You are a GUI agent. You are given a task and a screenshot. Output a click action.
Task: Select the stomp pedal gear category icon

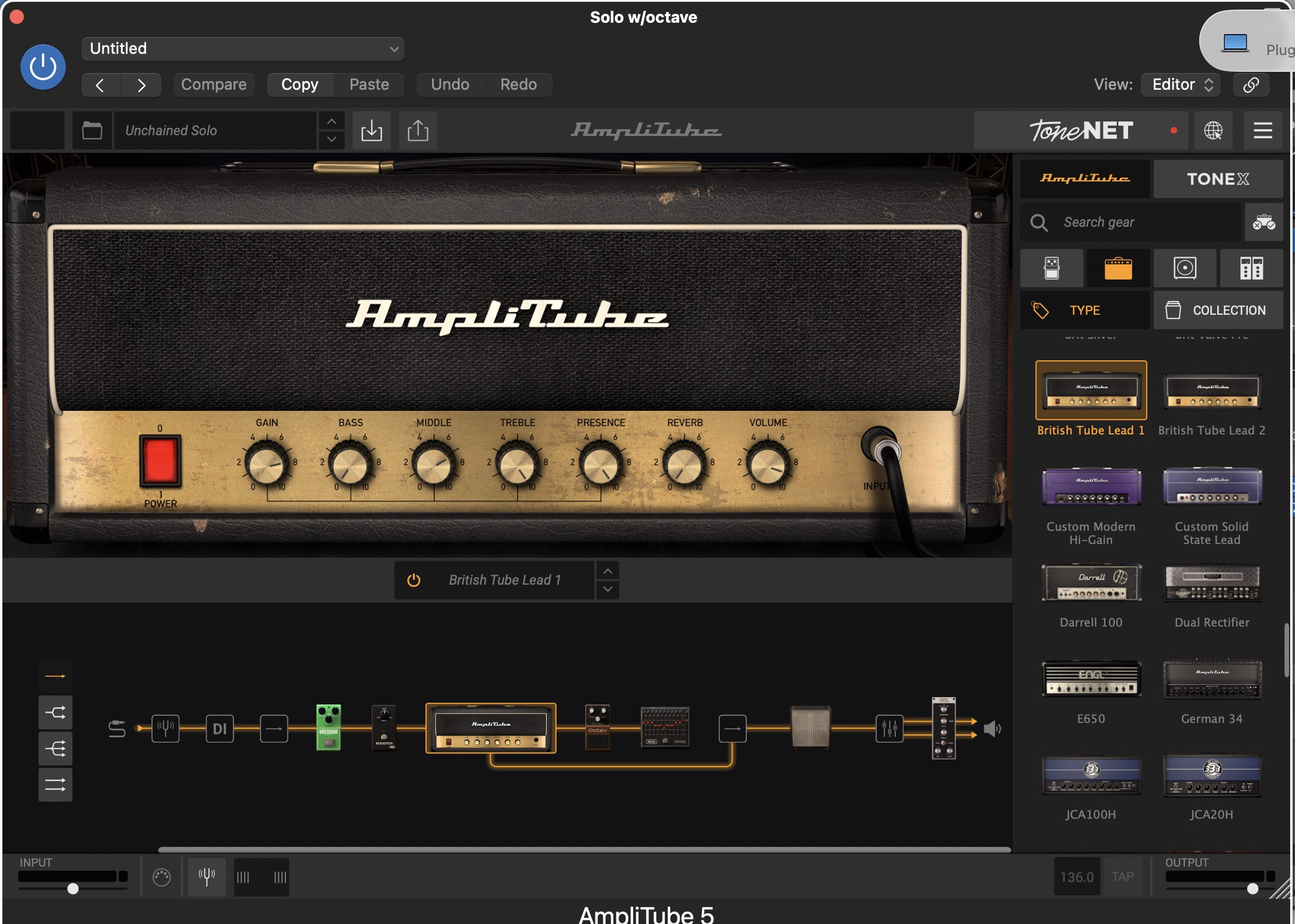[x=1051, y=268]
